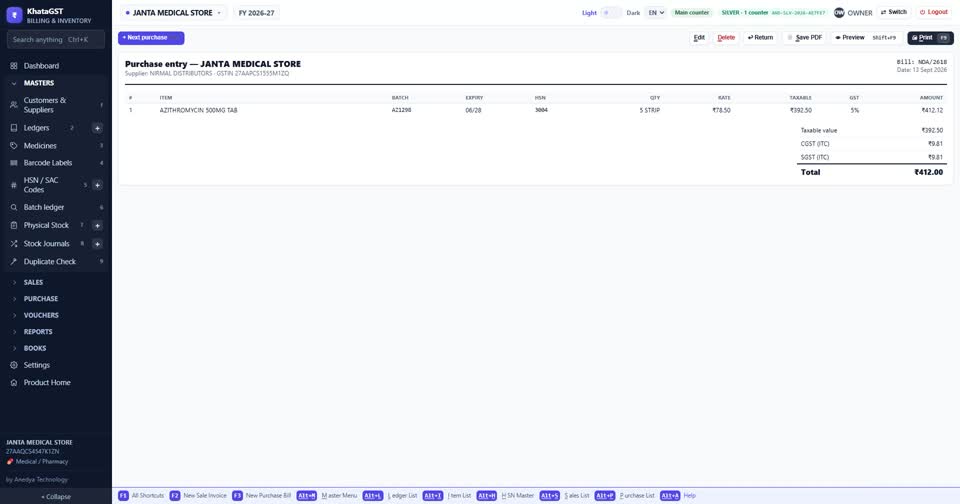960x504 pixels.
Task: Collapse the sidebar with Collapse control
Action: [x=56, y=497]
